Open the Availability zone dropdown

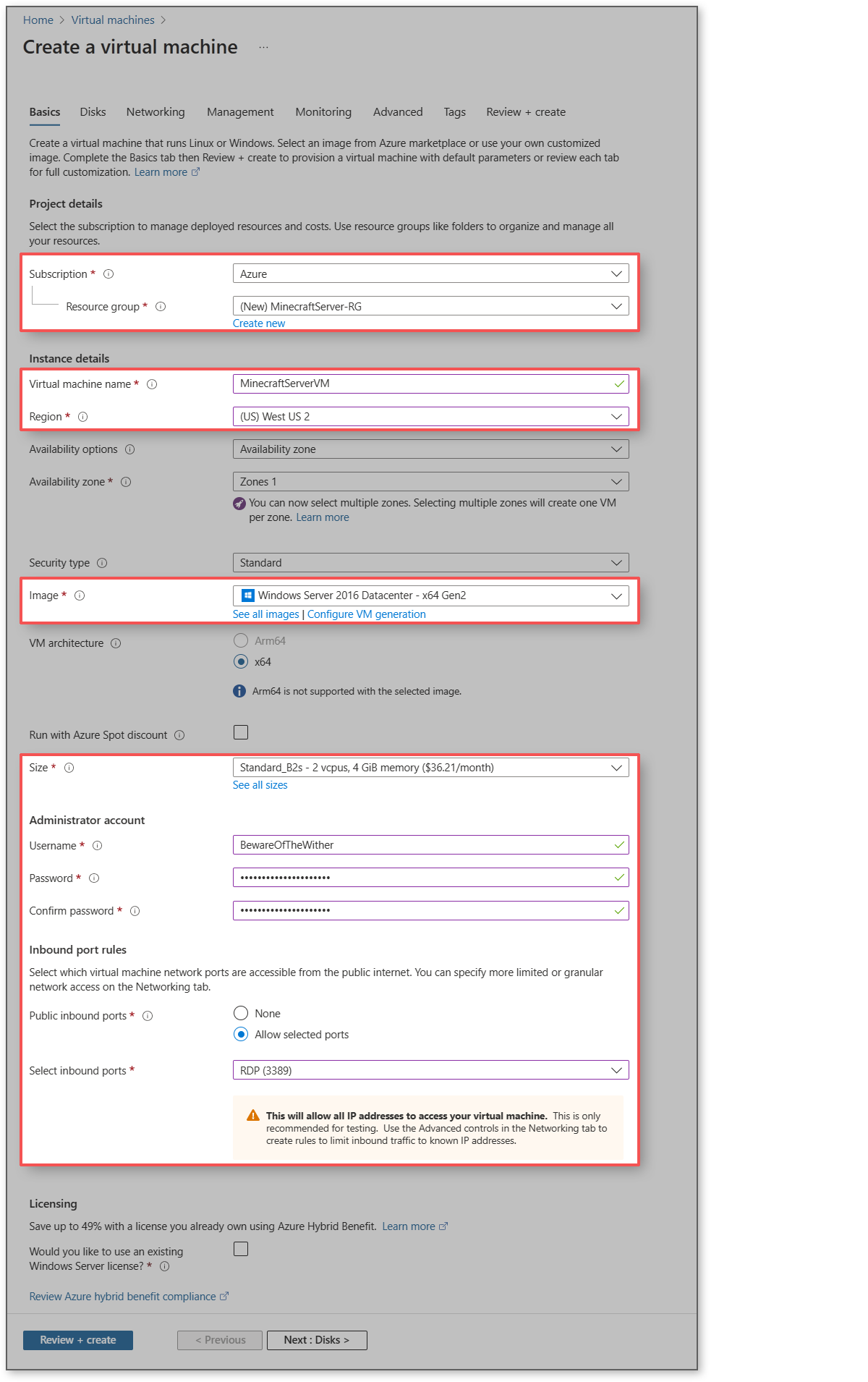pyautogui.click(x=431, y=482)
